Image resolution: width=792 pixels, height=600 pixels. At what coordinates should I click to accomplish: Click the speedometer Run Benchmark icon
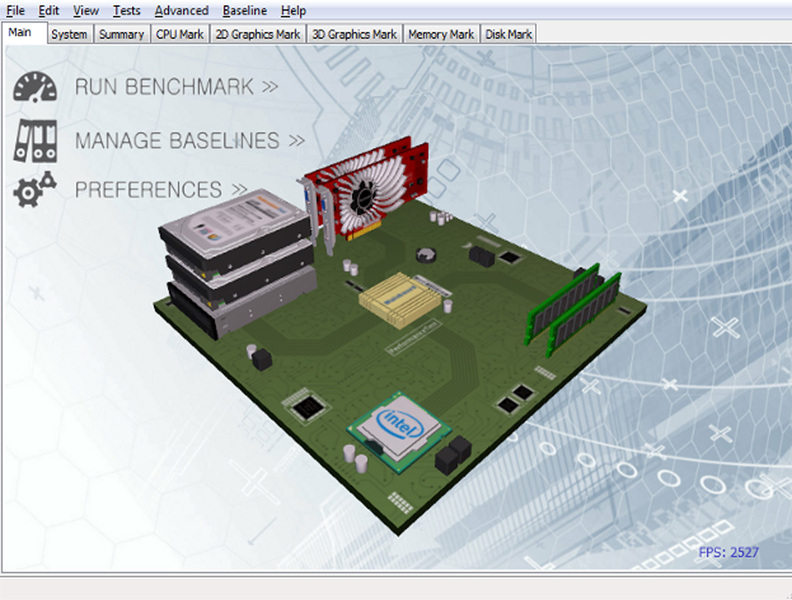[x=35, y=87]
